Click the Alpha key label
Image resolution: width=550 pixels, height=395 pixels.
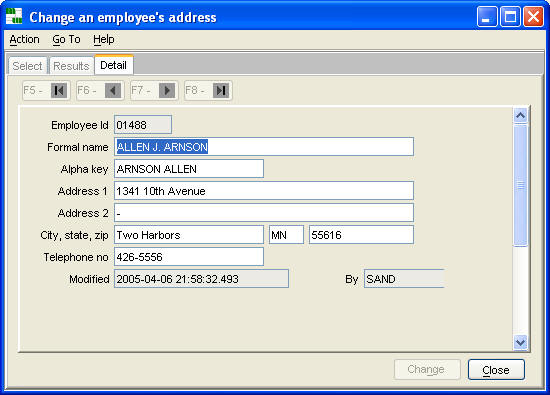[x=85, y=169]
